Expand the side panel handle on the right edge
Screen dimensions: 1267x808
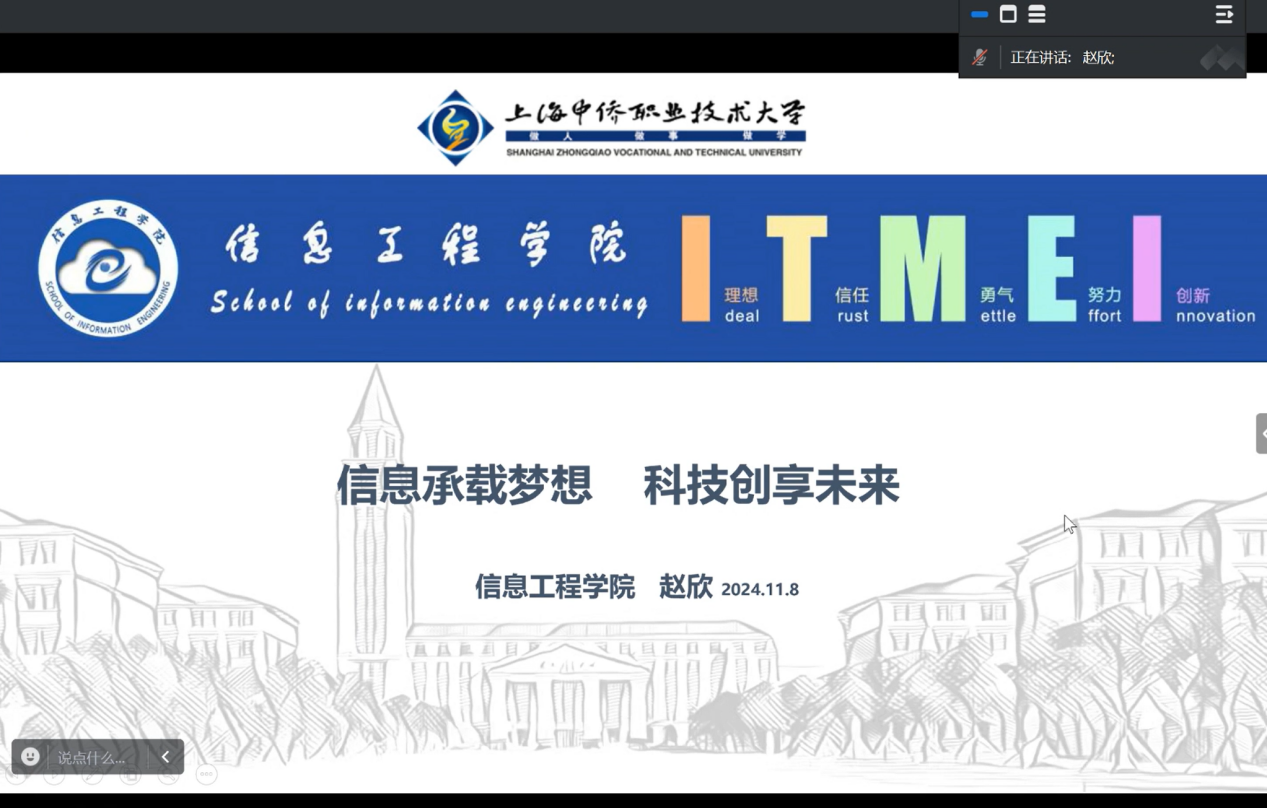click(x=1261, y=434)
